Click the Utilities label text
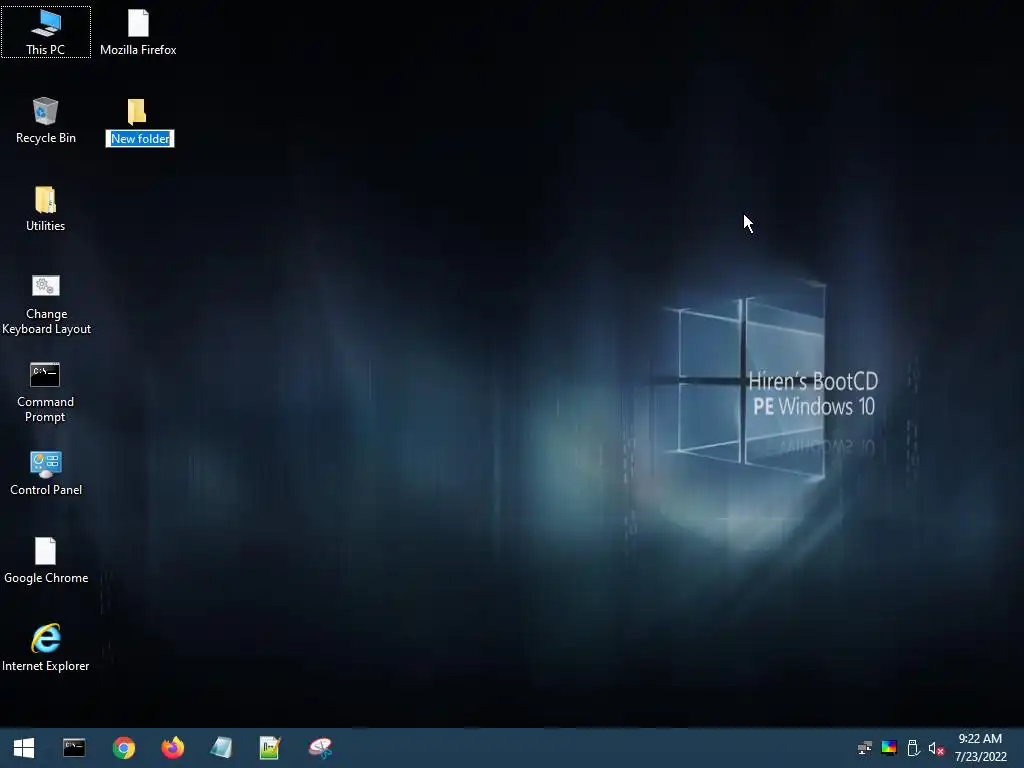1024x768 pixels. click(46, 226)
